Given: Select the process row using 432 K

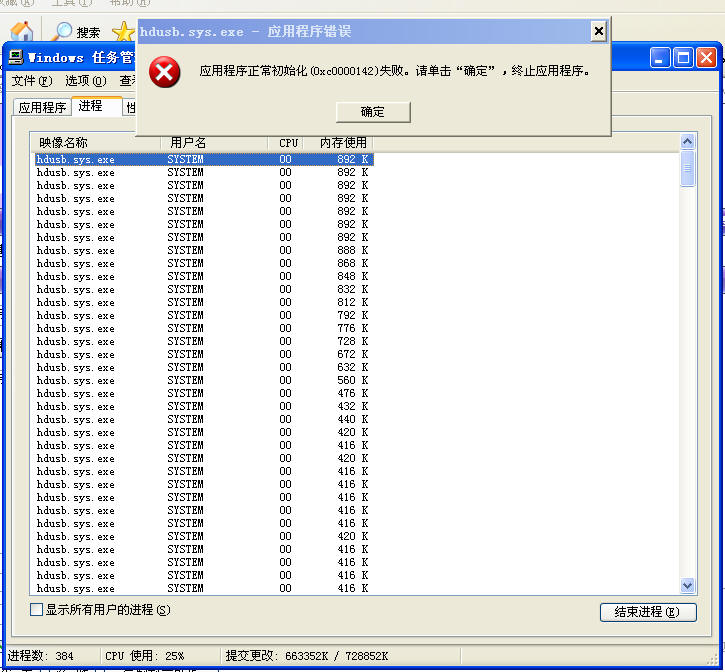Looking at the screenshot, I should 203,406.
